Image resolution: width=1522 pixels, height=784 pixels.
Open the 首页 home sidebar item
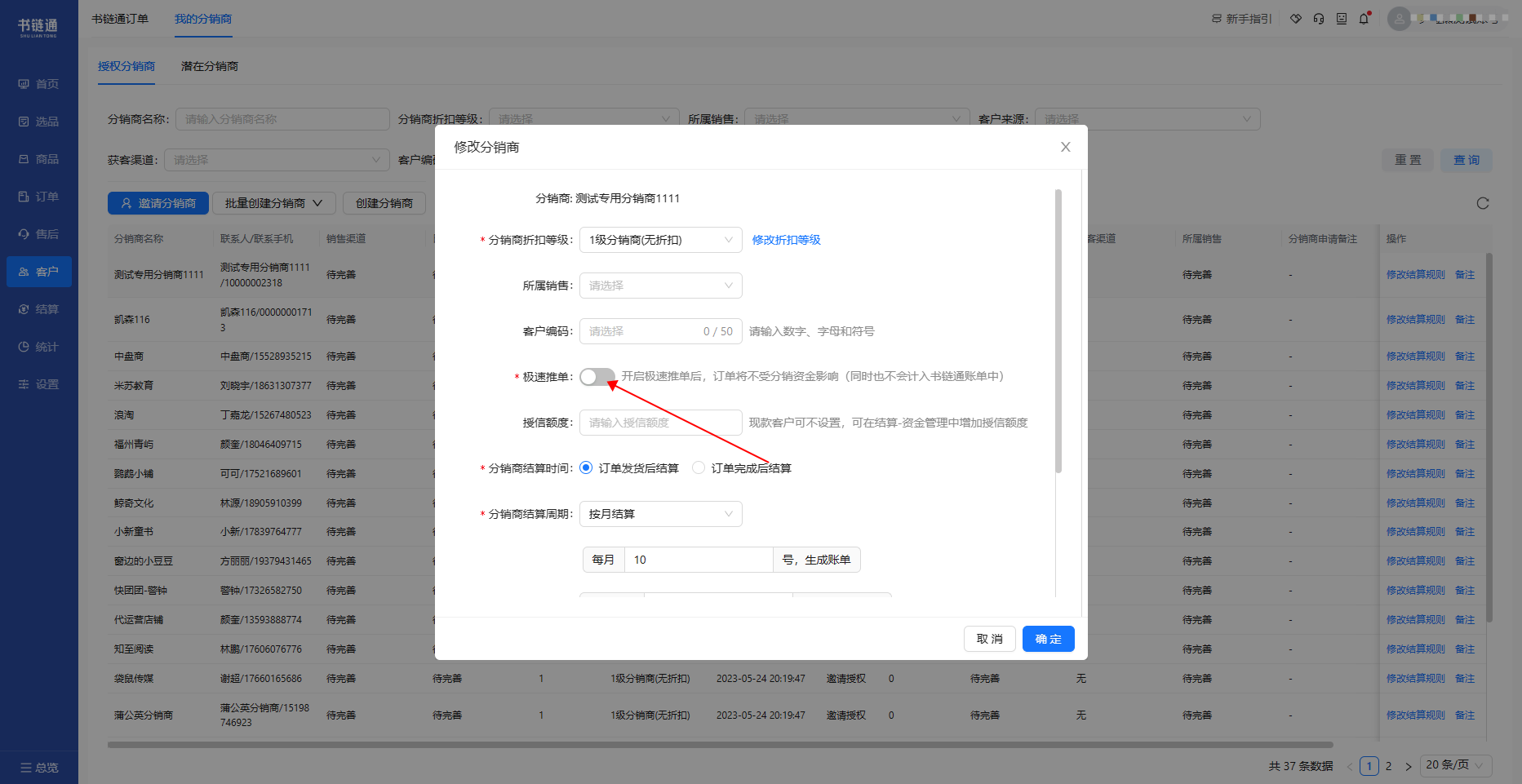pos(38,84)
